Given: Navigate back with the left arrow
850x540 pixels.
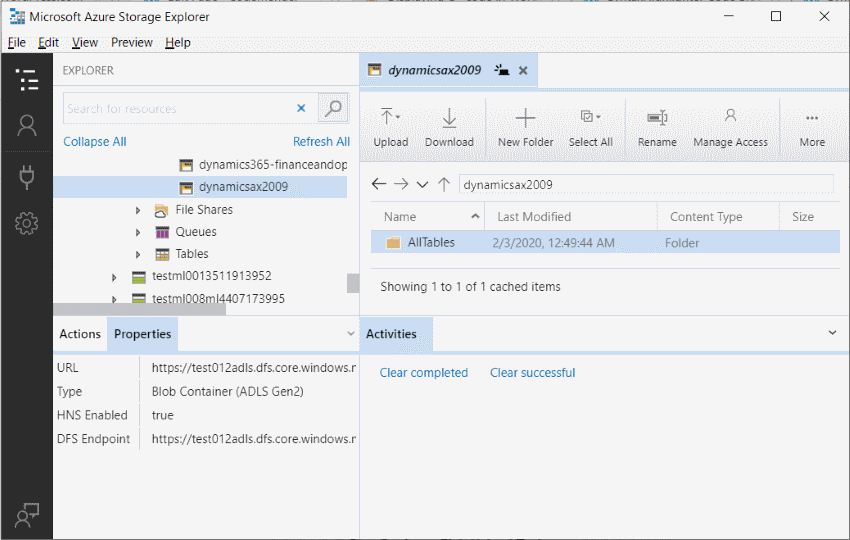Looking at the screenshot, I should click(379, 184).
